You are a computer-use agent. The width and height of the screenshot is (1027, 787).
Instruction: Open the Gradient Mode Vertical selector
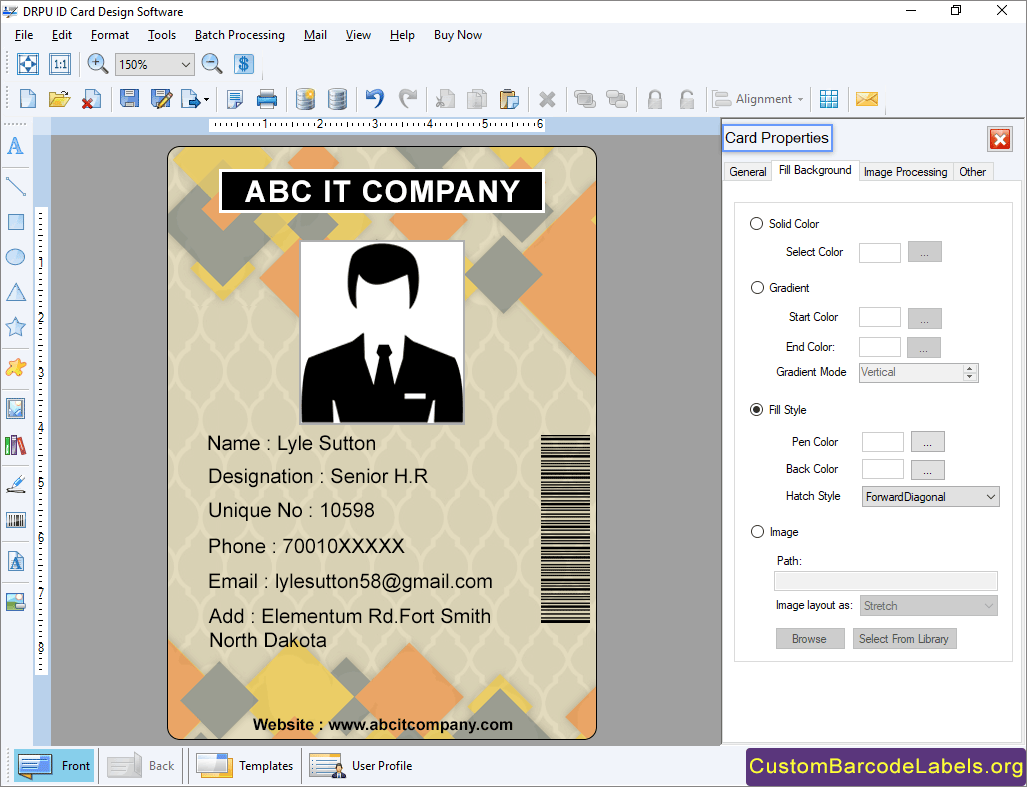point(918,373)
